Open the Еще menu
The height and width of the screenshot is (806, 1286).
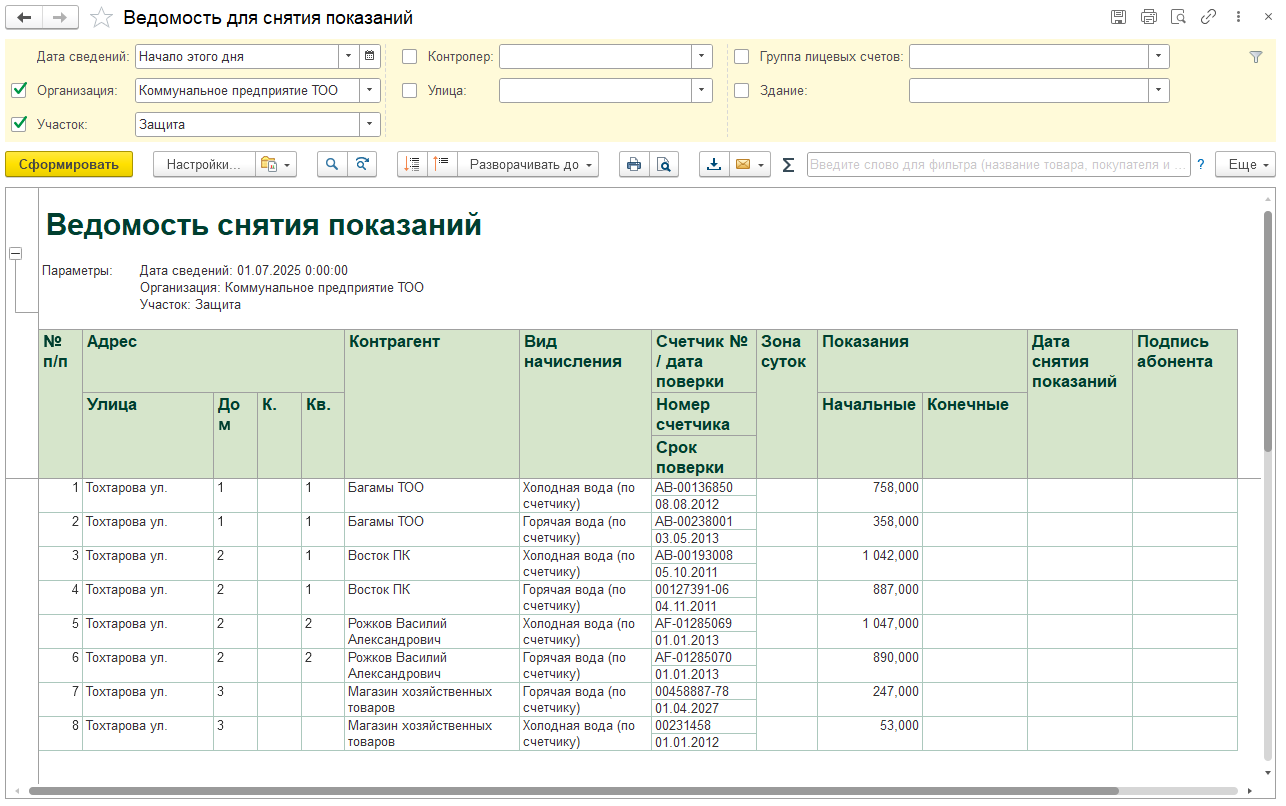pos(1245,165)
